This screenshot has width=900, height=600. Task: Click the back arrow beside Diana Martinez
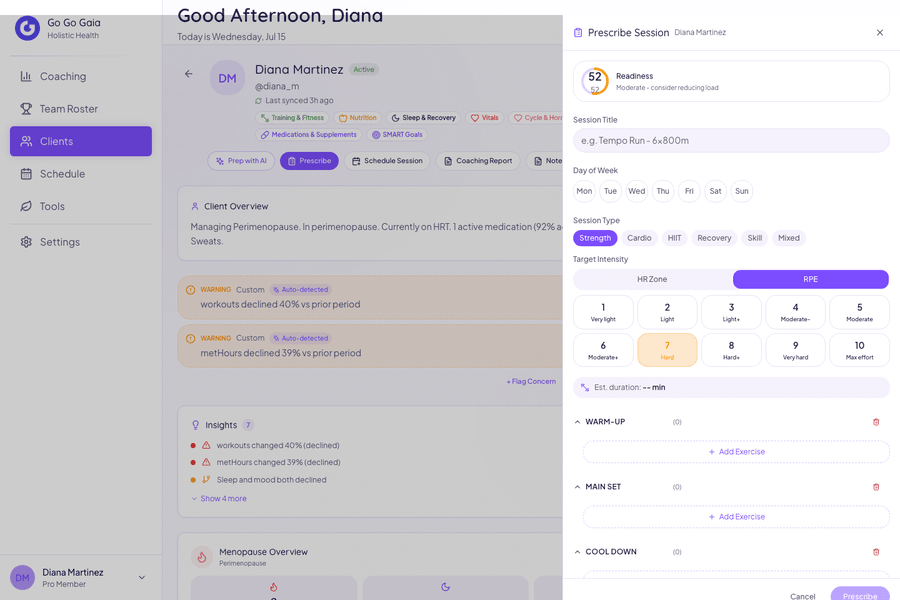click(188, 73)
